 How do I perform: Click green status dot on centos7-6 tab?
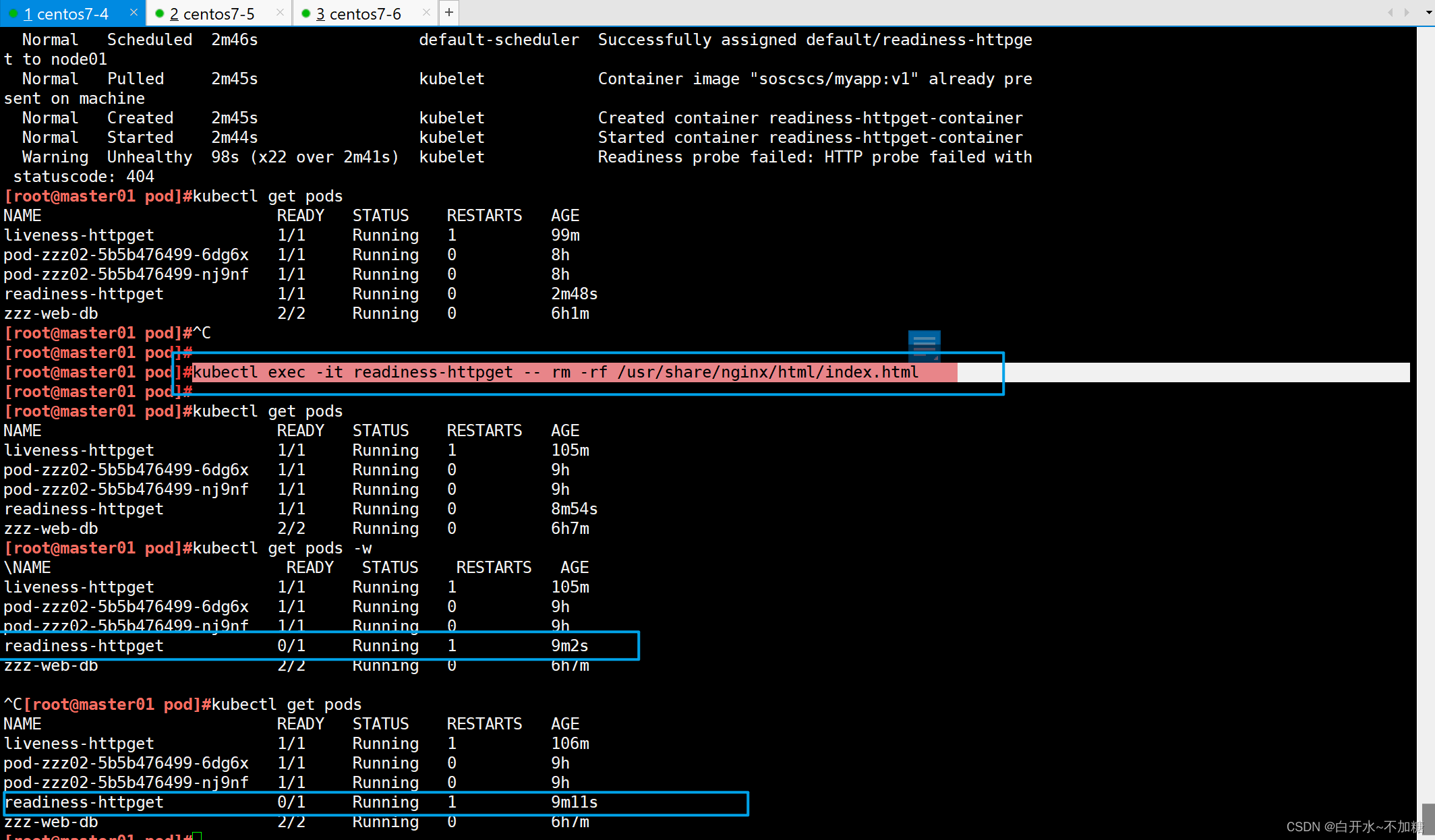click(x=306, y=13)
